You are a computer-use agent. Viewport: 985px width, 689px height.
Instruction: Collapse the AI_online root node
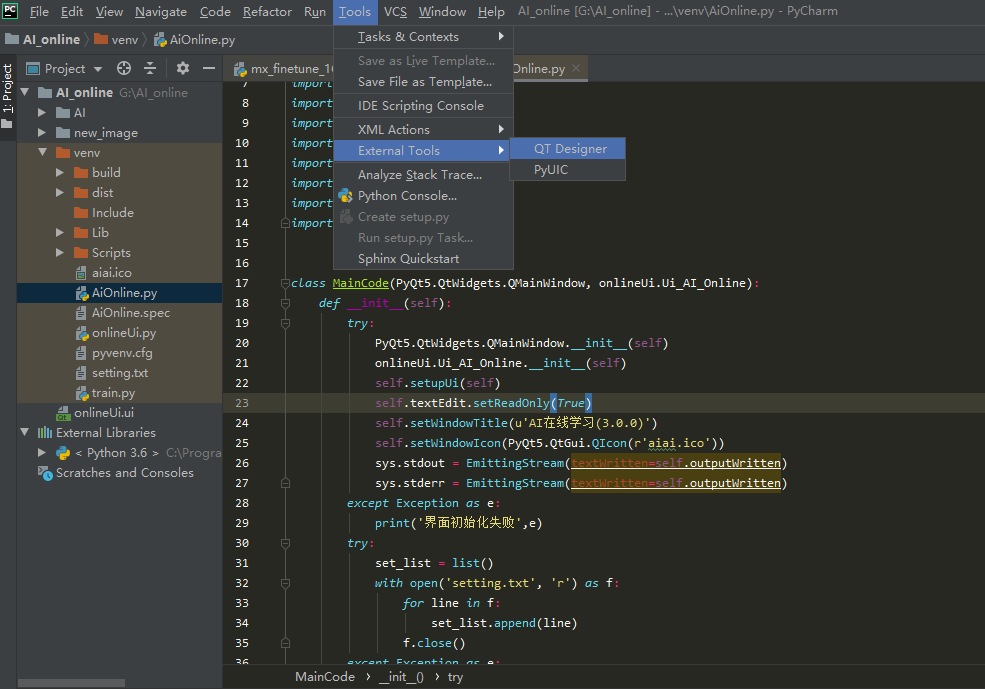25,92
